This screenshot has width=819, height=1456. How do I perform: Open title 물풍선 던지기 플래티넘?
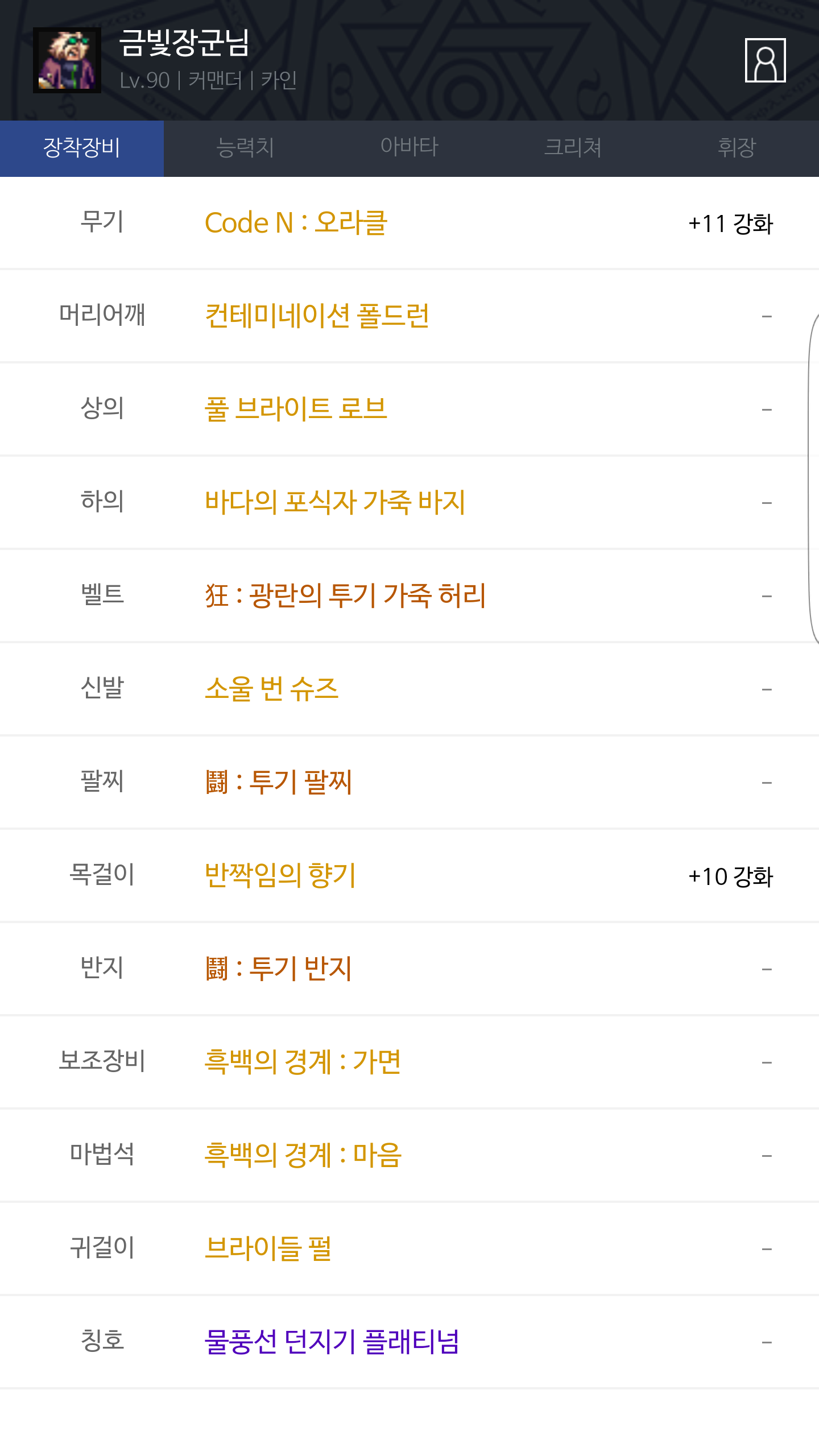(x=332, y=1342)
